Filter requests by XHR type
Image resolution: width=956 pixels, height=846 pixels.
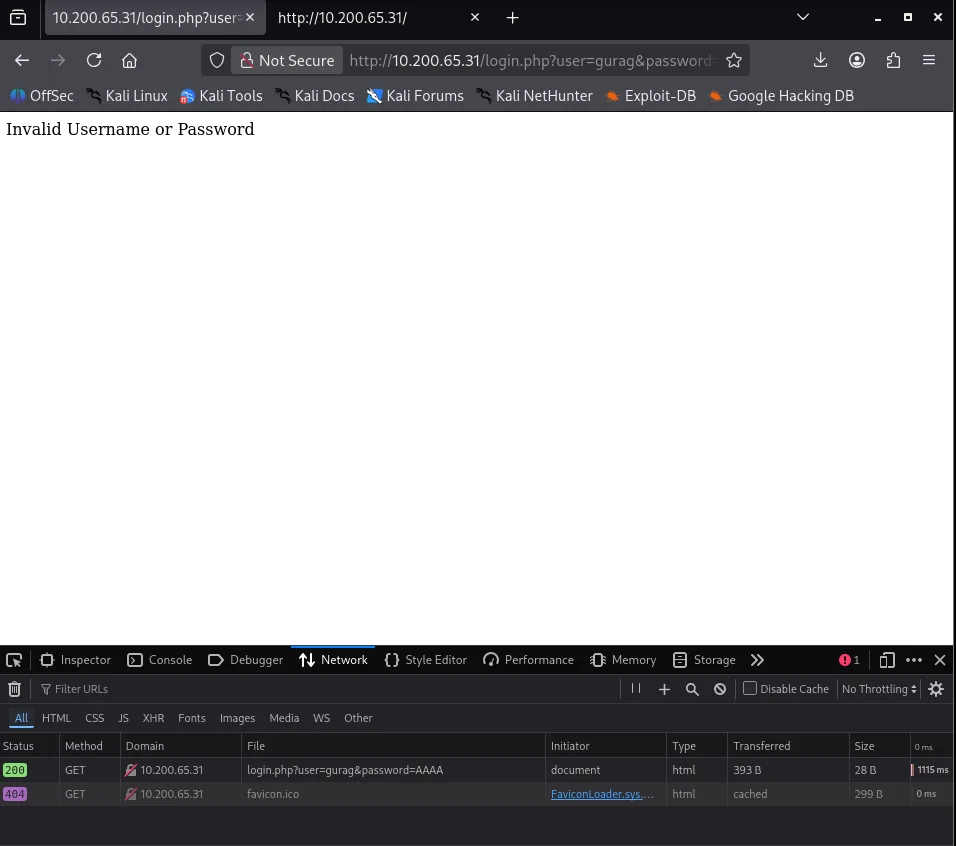pos(153,718)
